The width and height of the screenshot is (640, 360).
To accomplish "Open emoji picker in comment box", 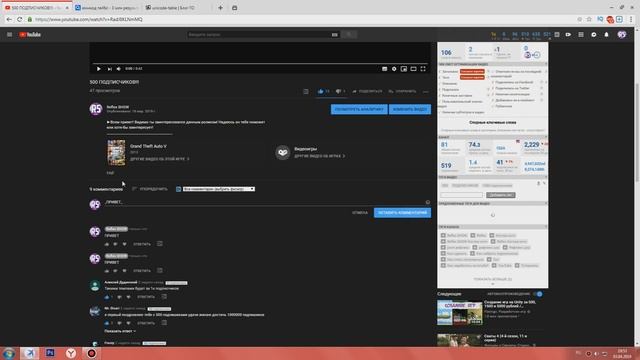I will (x=427, y=202).
